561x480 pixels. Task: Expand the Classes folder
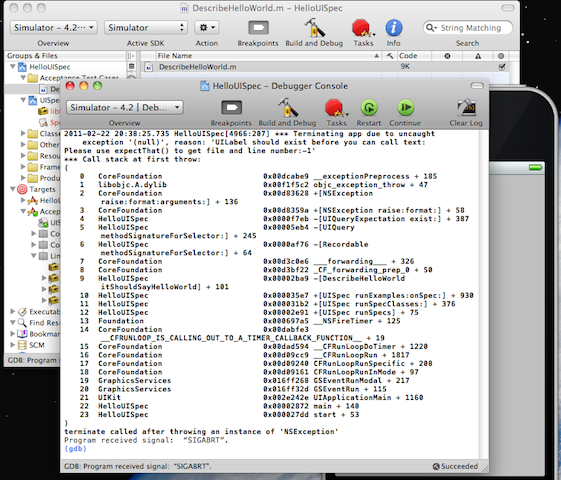click(23, 133)
